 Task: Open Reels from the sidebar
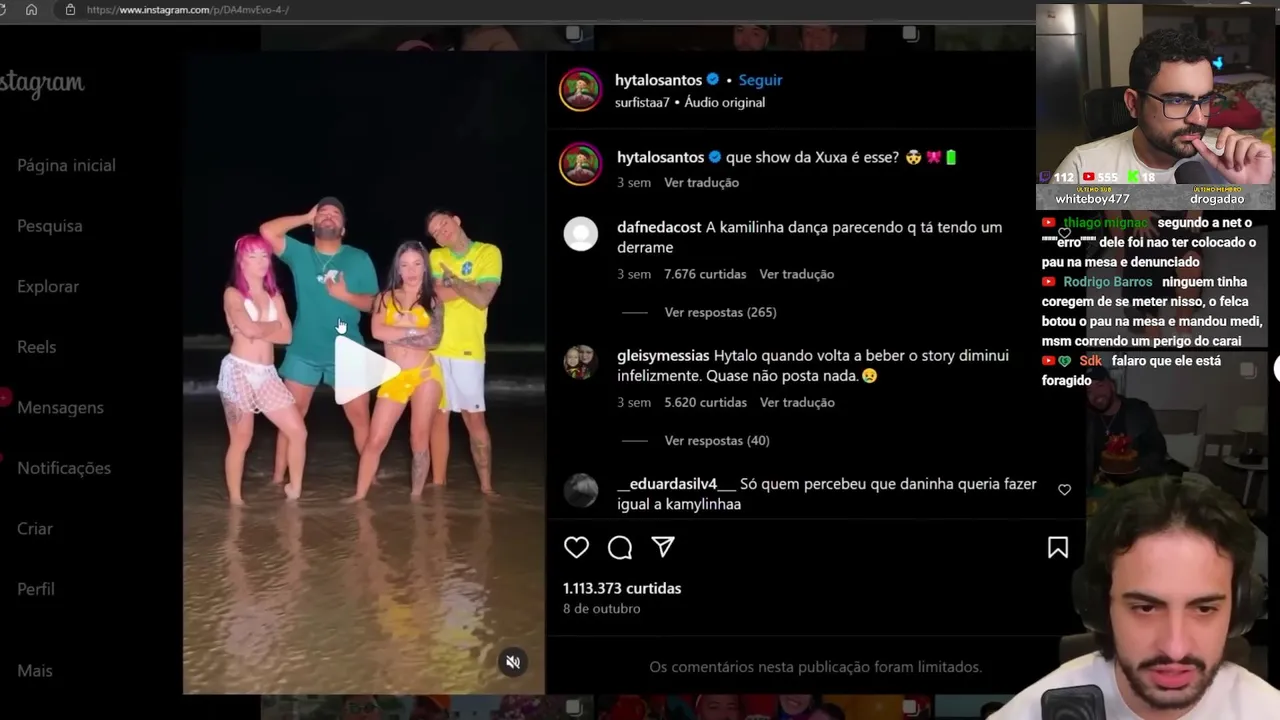click(x=36, y=347)
